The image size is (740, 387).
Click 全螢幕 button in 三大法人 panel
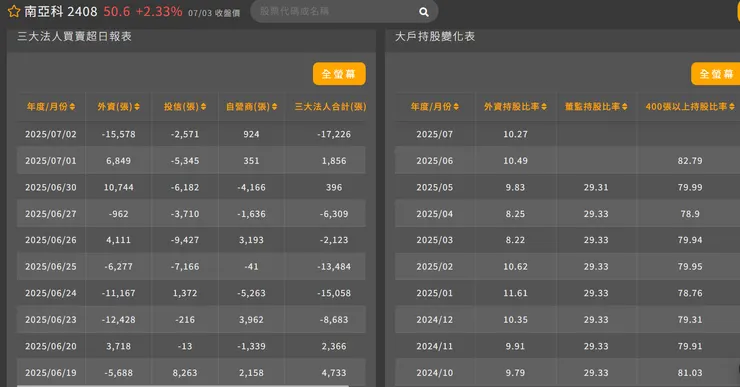[339, 74]
